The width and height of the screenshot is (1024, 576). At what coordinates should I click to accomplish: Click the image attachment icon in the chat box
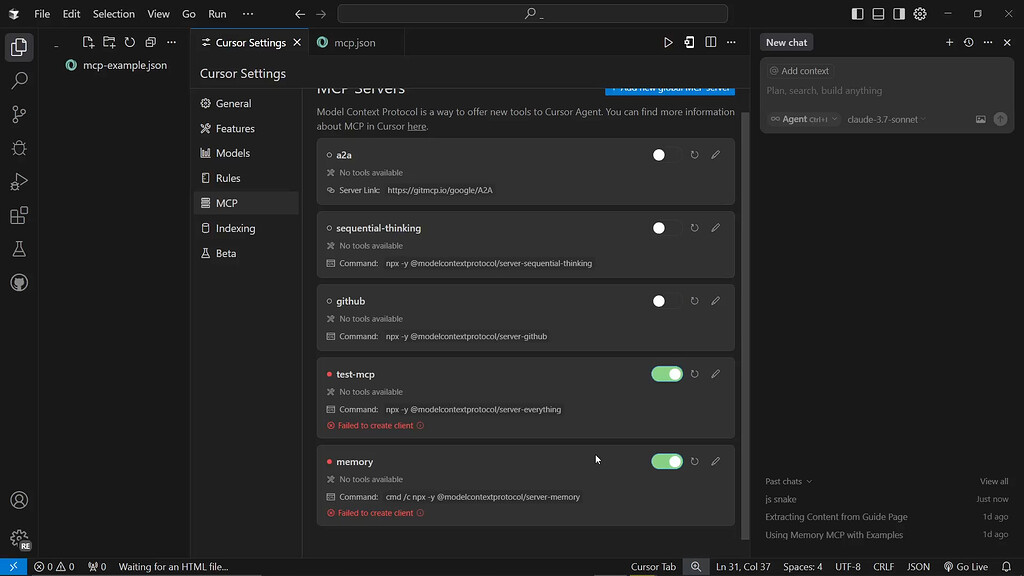[981, 118]
